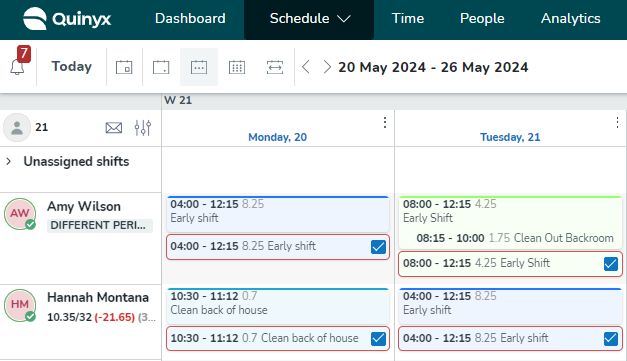The height and width of the screenshot is (361, 627).
Task: Select the monthly view calendar grid icon
Action: click(x=237, y=67)
